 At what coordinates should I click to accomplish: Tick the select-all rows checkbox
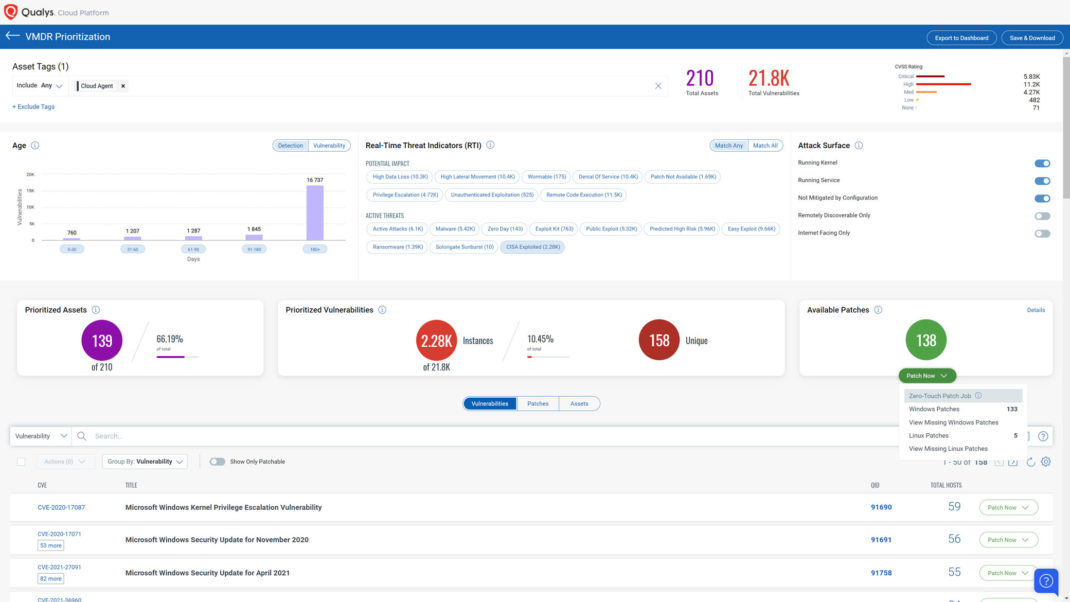pos(21,462)
